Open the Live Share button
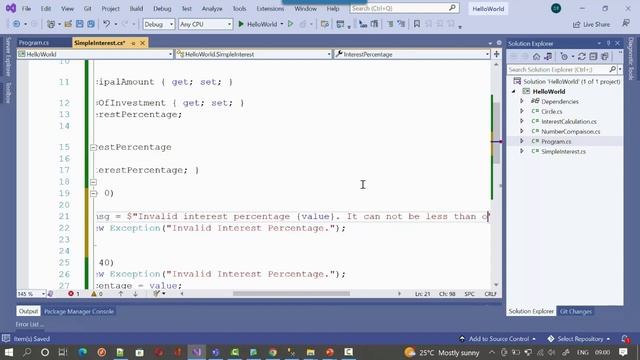This screenshot has width=640, height=360. point(591,24)
